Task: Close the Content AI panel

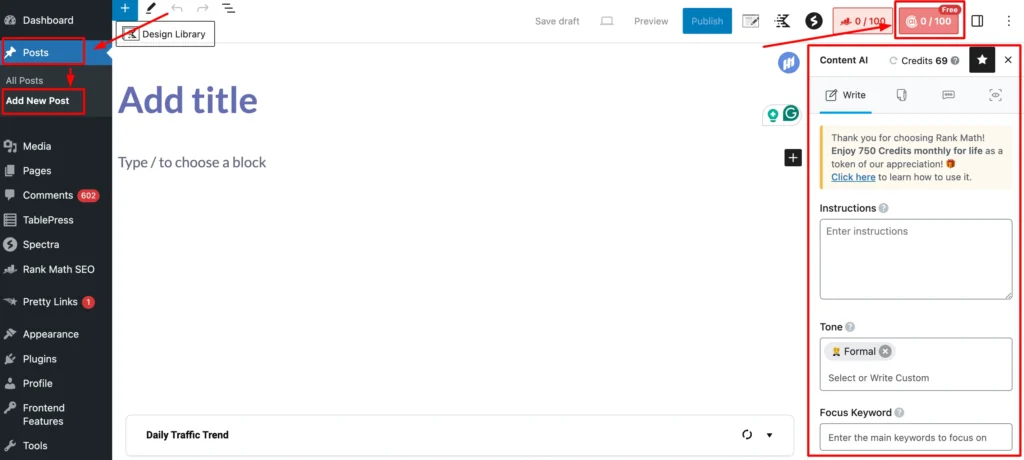Action: coord(1008,59)
